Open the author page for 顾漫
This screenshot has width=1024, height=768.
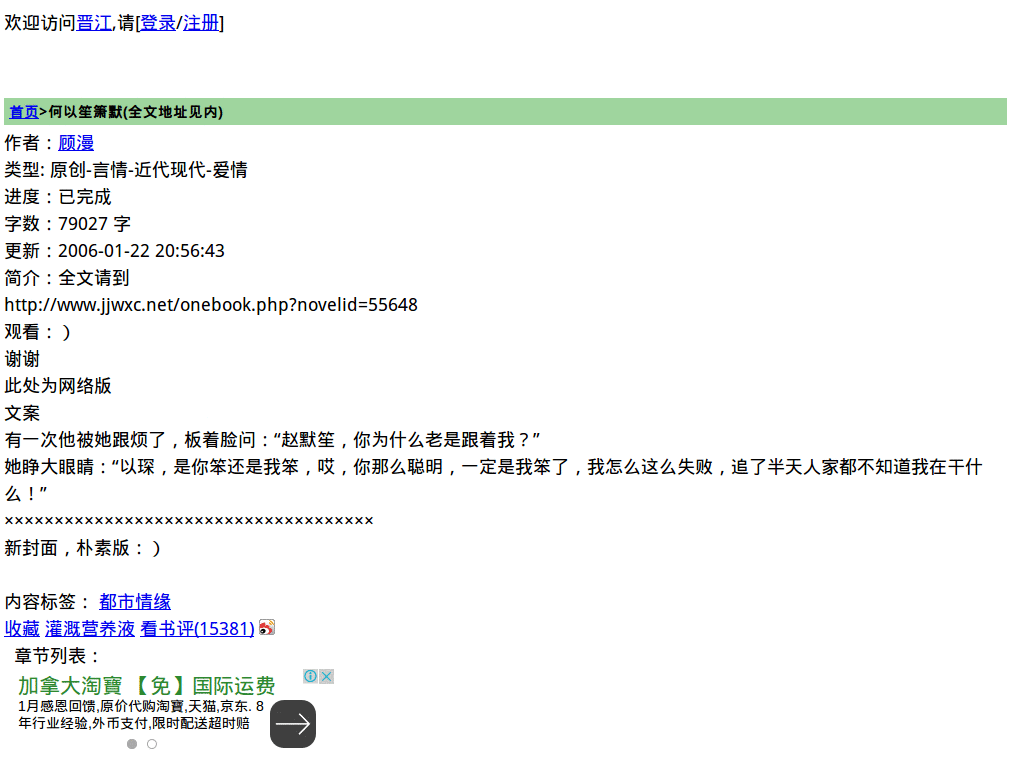pos(76,143)
